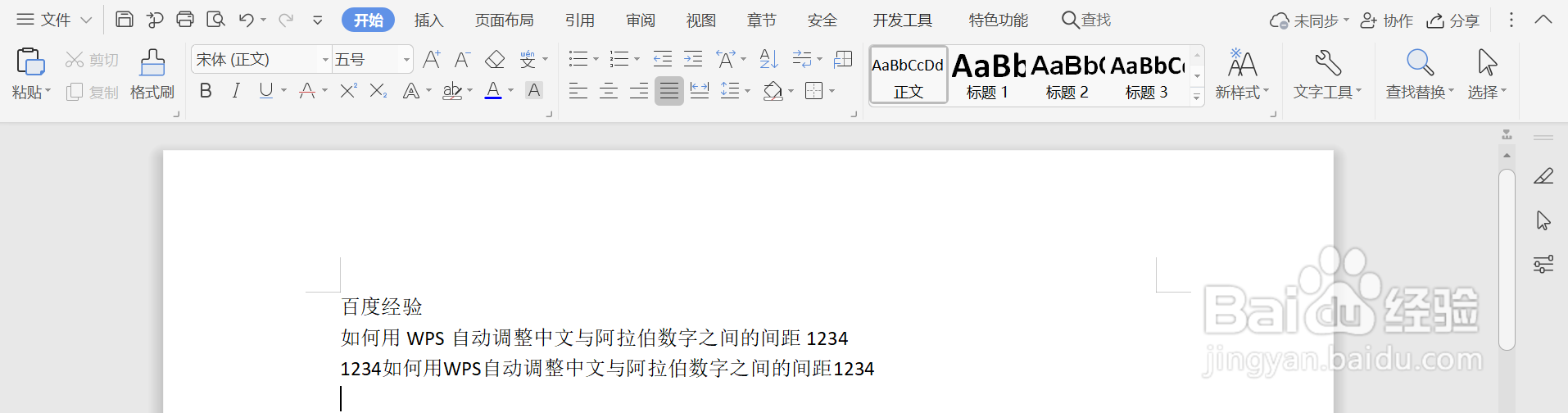This screenshot has height=413, width=1568.
Task: Increase font size icon
Action: tap(432, 59)
